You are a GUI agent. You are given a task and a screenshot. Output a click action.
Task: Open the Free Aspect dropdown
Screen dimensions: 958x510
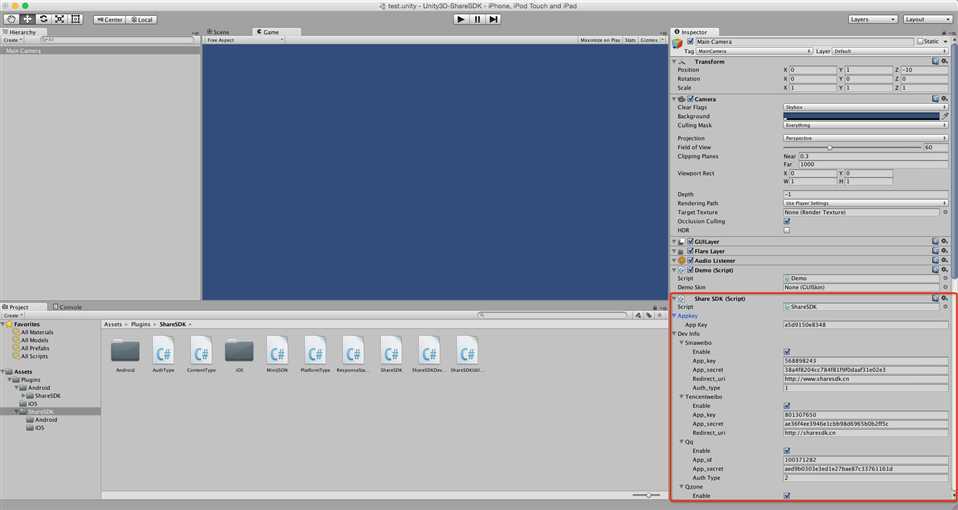pyautogui.click(x=244, y=40)
